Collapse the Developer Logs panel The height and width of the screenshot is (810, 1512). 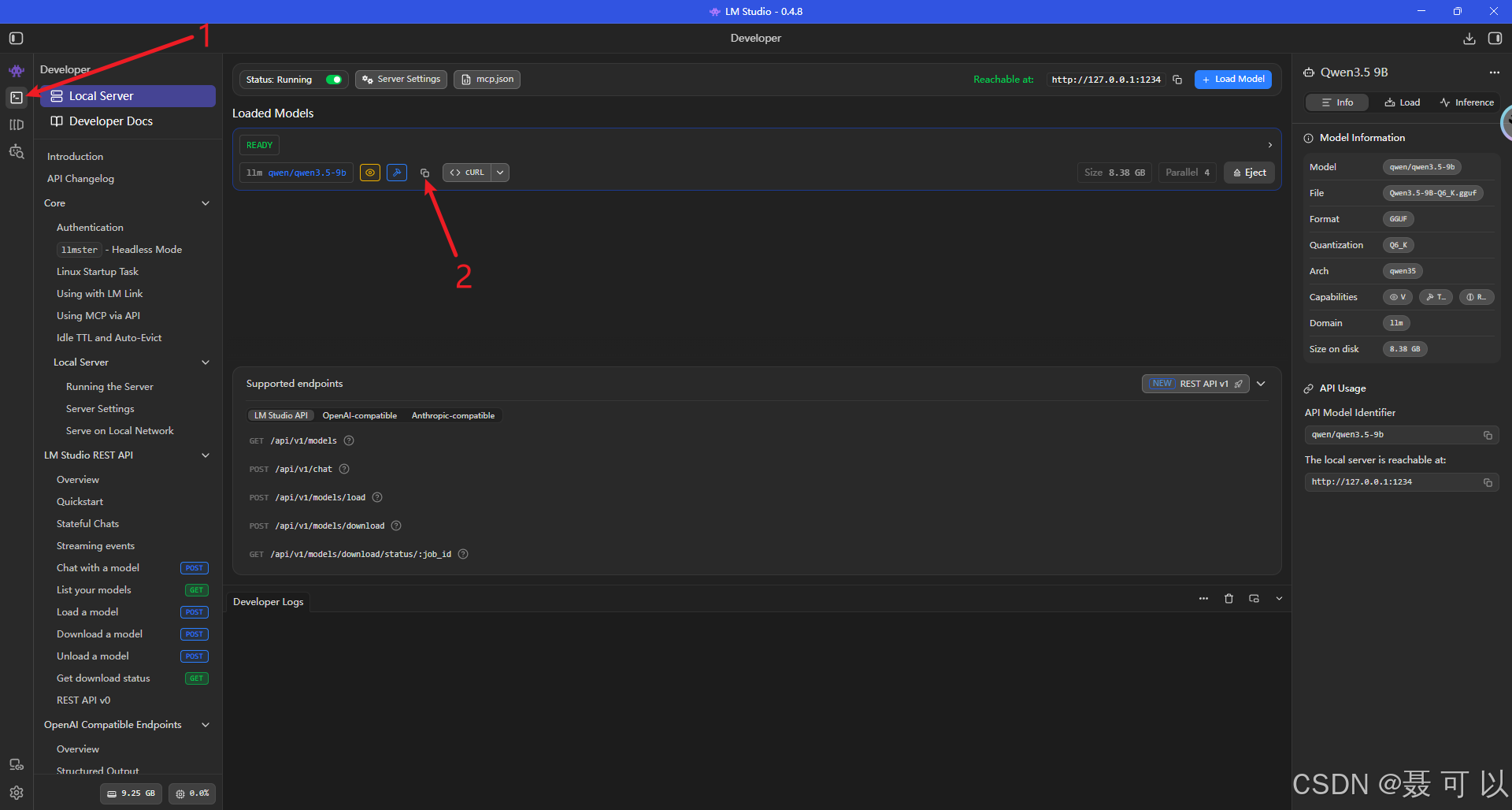[x=1279, y=599]
